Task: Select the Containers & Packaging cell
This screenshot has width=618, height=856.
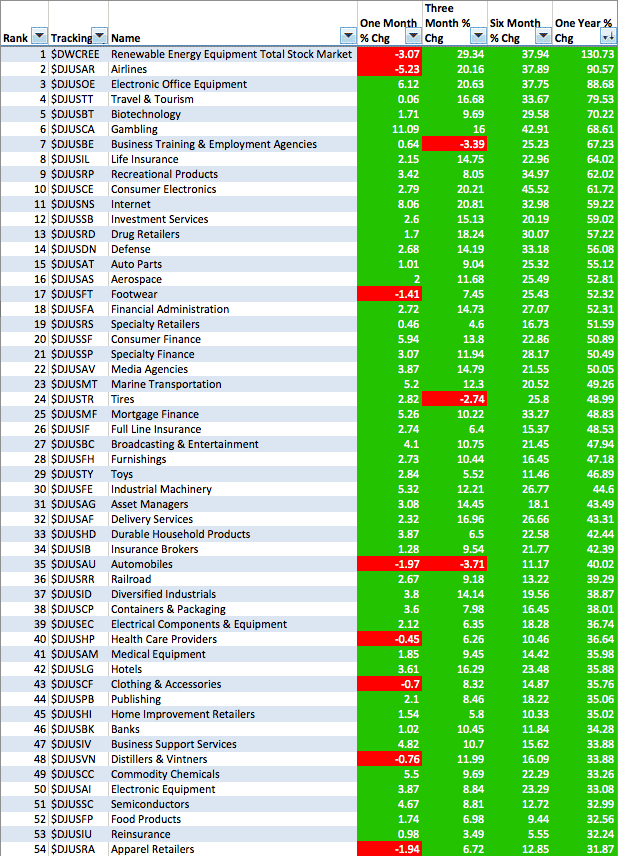Action: pos(233,610)
